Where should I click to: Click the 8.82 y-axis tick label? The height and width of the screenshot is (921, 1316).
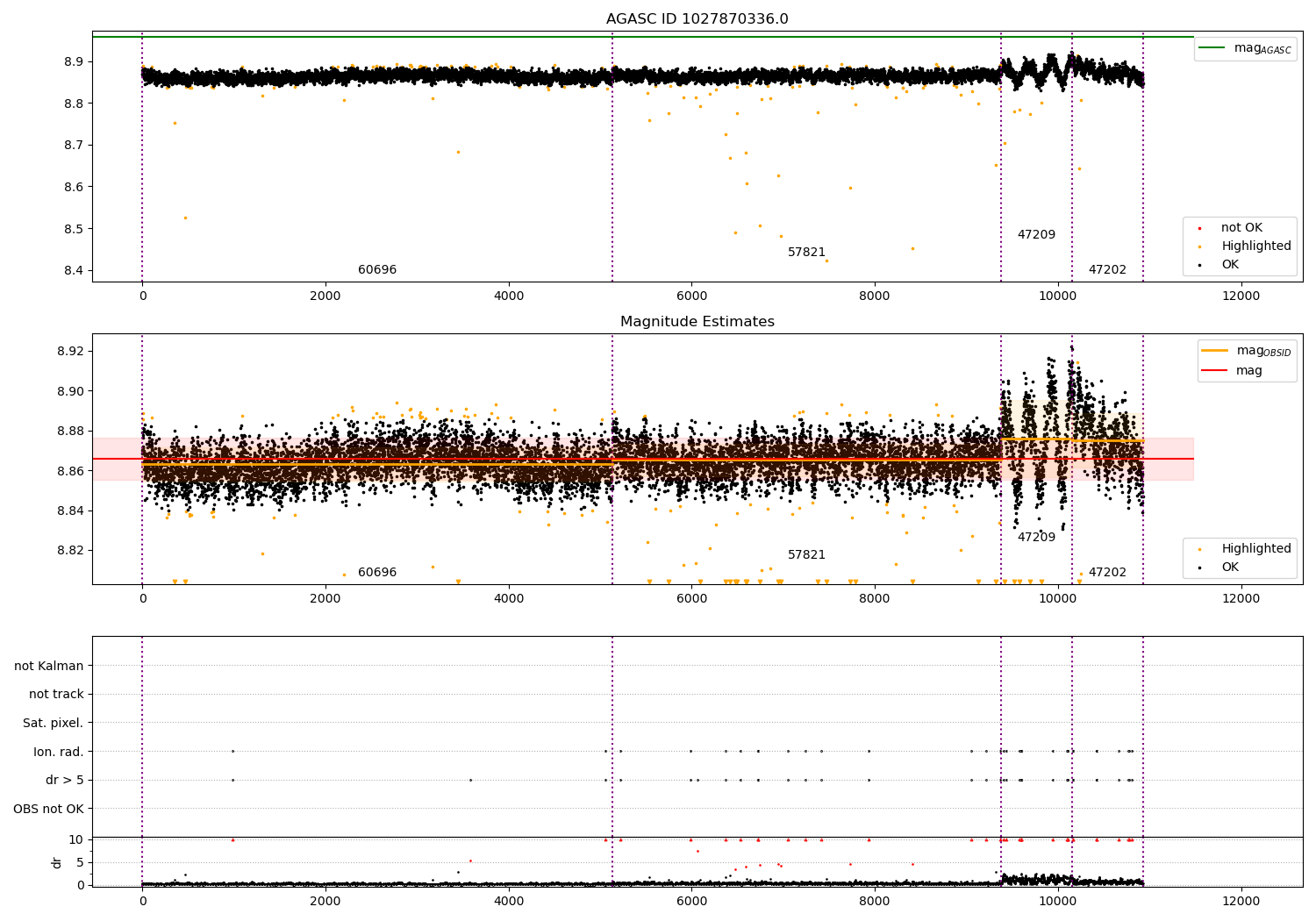click(70, 551)
